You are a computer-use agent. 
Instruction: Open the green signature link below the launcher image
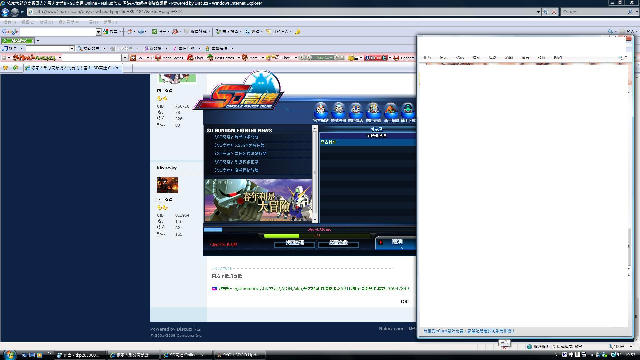[313, 288]
